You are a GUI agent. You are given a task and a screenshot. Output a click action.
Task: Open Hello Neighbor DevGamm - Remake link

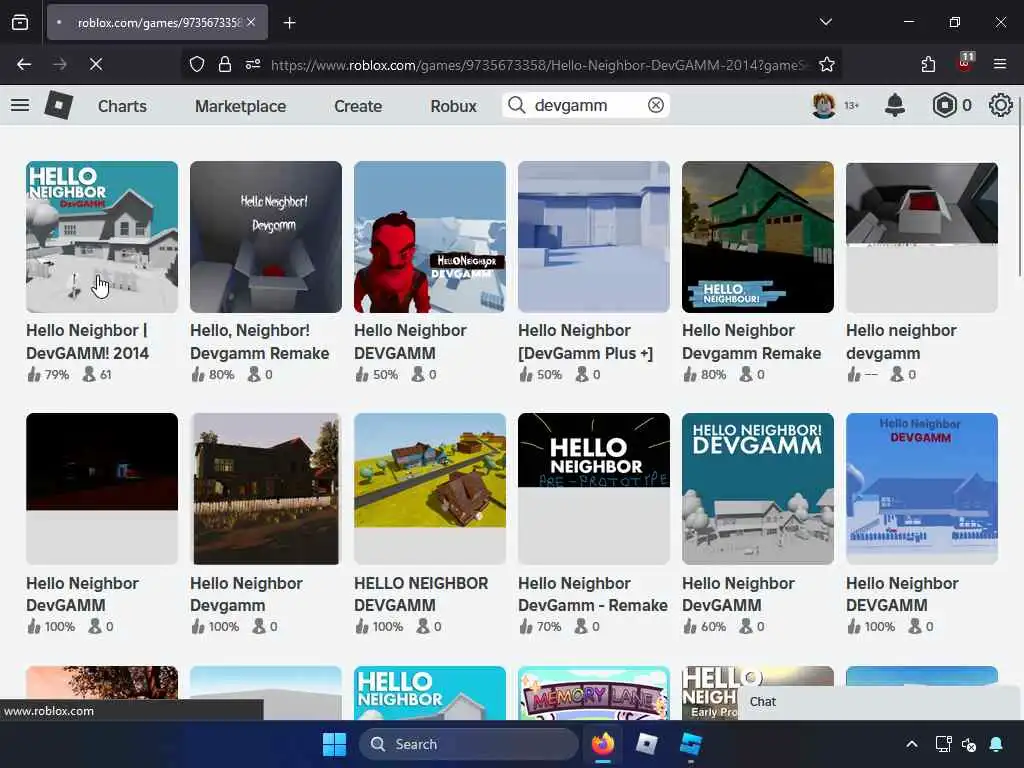(x=592, y=594)
